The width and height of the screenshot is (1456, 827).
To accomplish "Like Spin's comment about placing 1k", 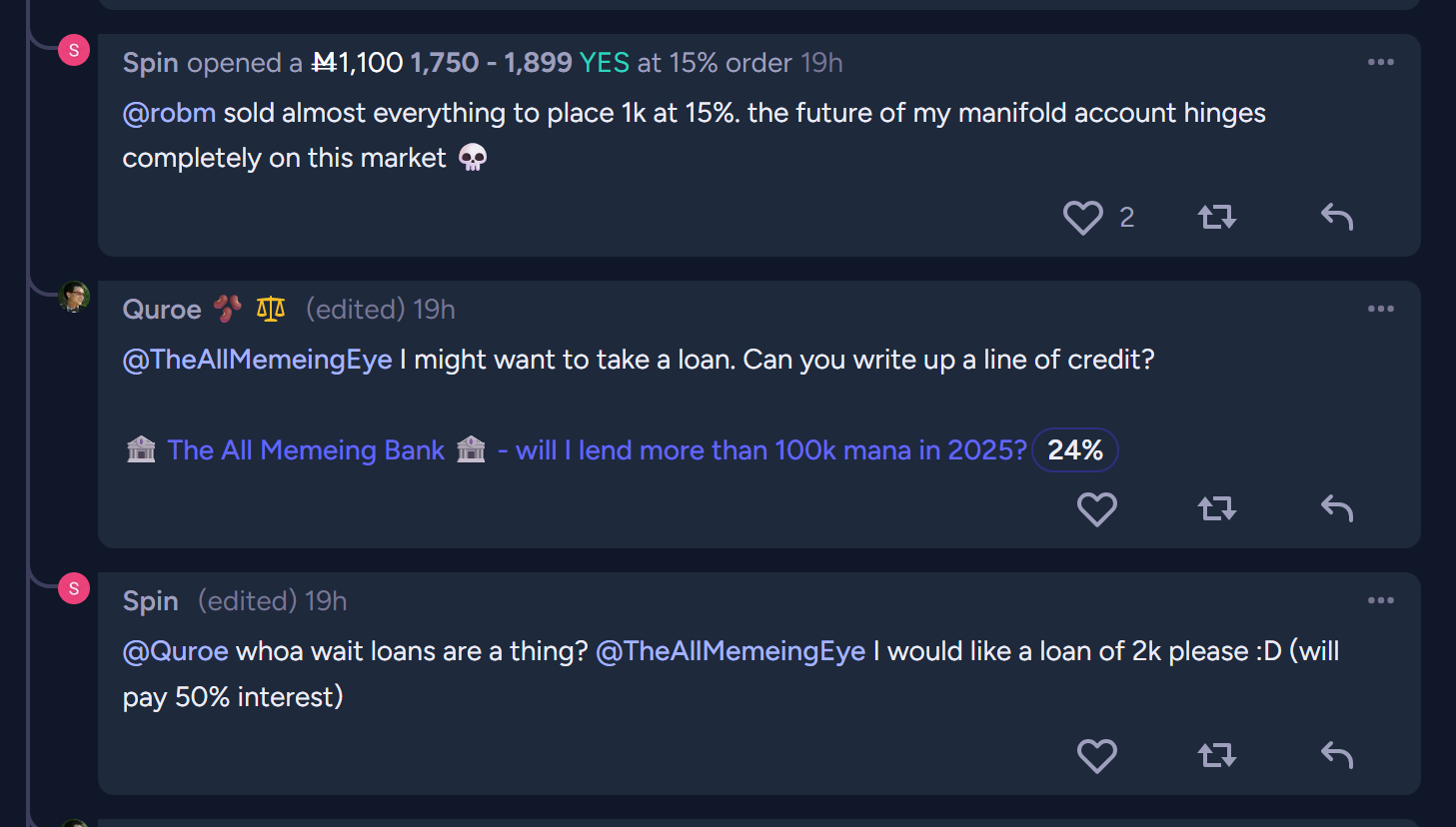I will point(1083,218).
